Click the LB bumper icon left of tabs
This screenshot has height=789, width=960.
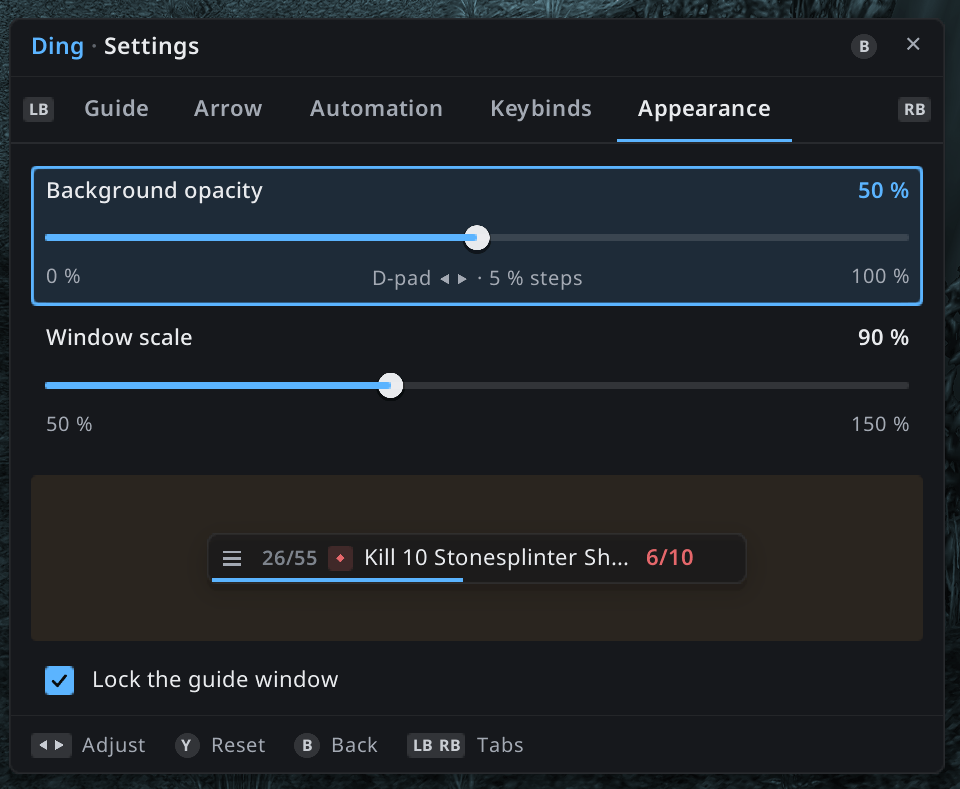point(39,110)
